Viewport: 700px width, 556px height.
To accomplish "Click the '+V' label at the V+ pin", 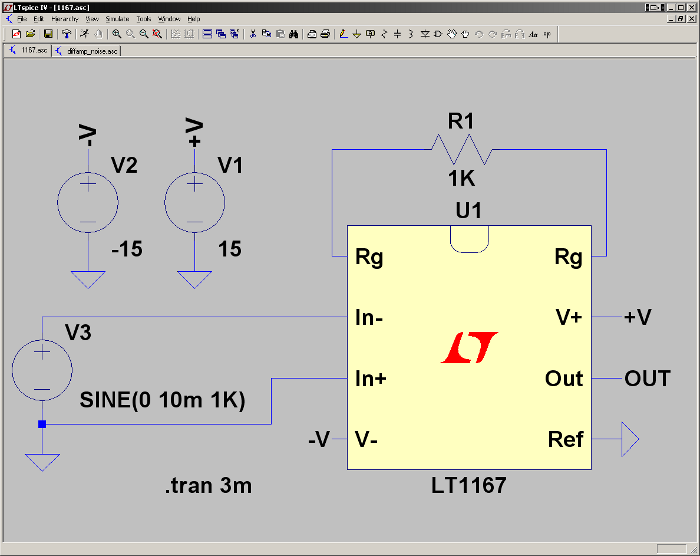I will pos(638,317).
